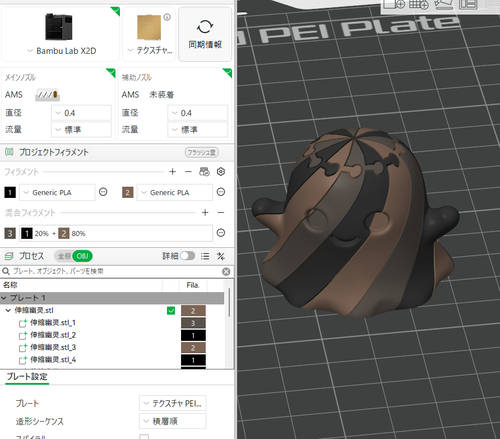Click the textured plate thumbnail image
Screen dimensions: 500x439
point(149,27)
